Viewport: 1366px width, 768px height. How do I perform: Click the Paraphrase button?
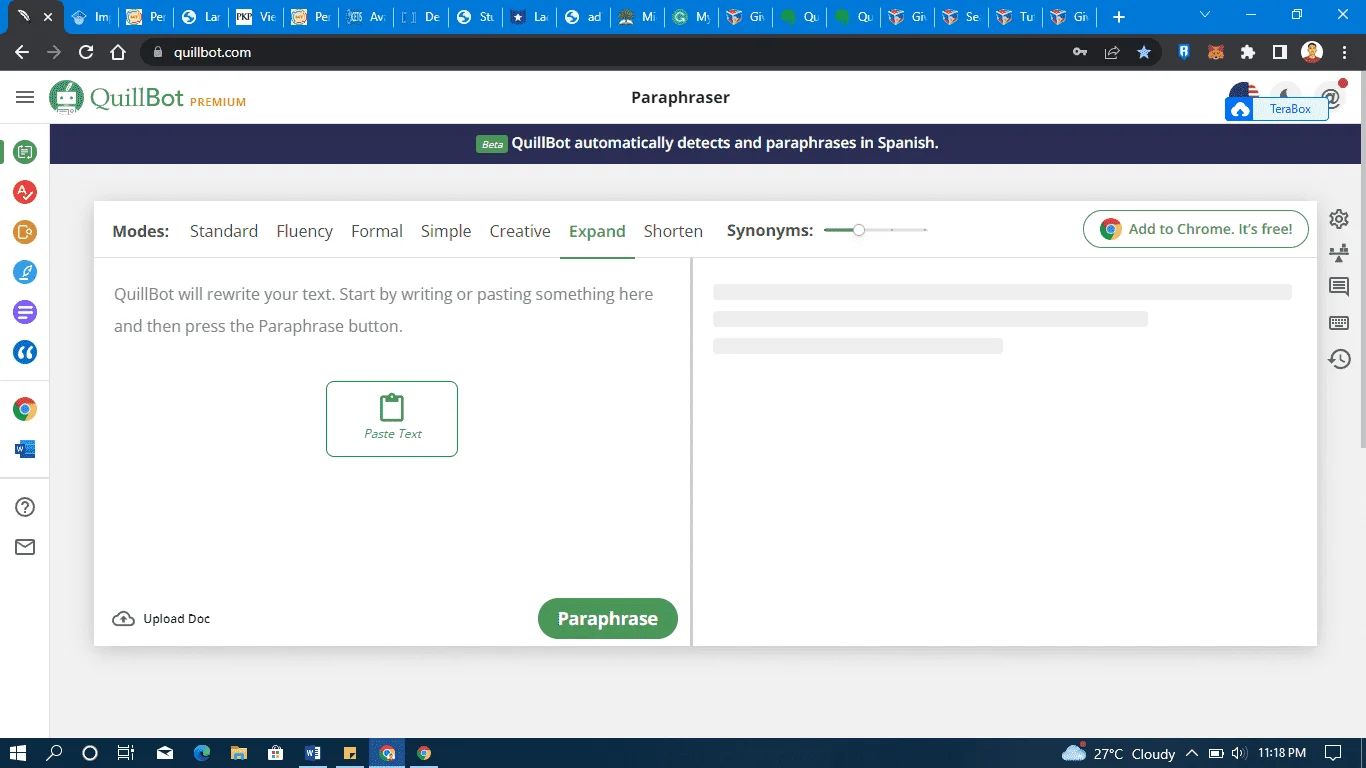pyautogui.click(x=608, y=618)
